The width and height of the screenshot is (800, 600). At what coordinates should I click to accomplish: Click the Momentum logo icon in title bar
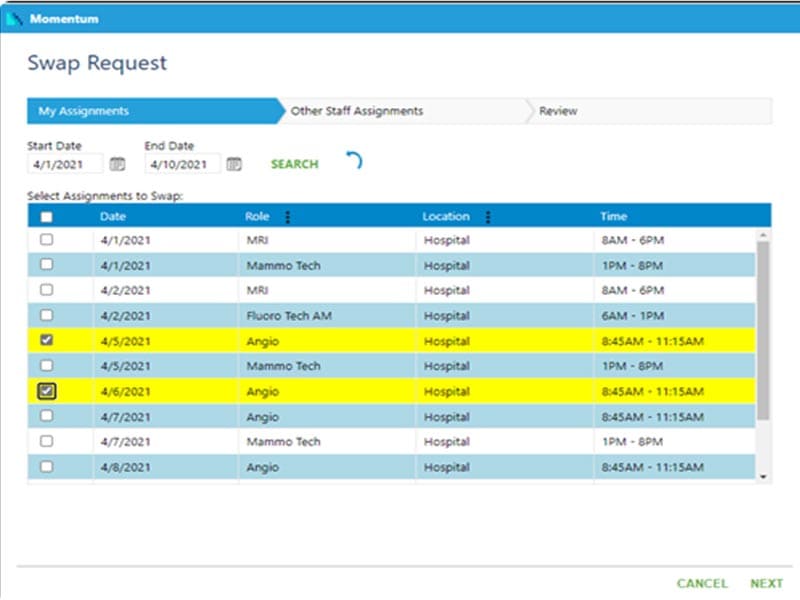click(x=14, y=19)
